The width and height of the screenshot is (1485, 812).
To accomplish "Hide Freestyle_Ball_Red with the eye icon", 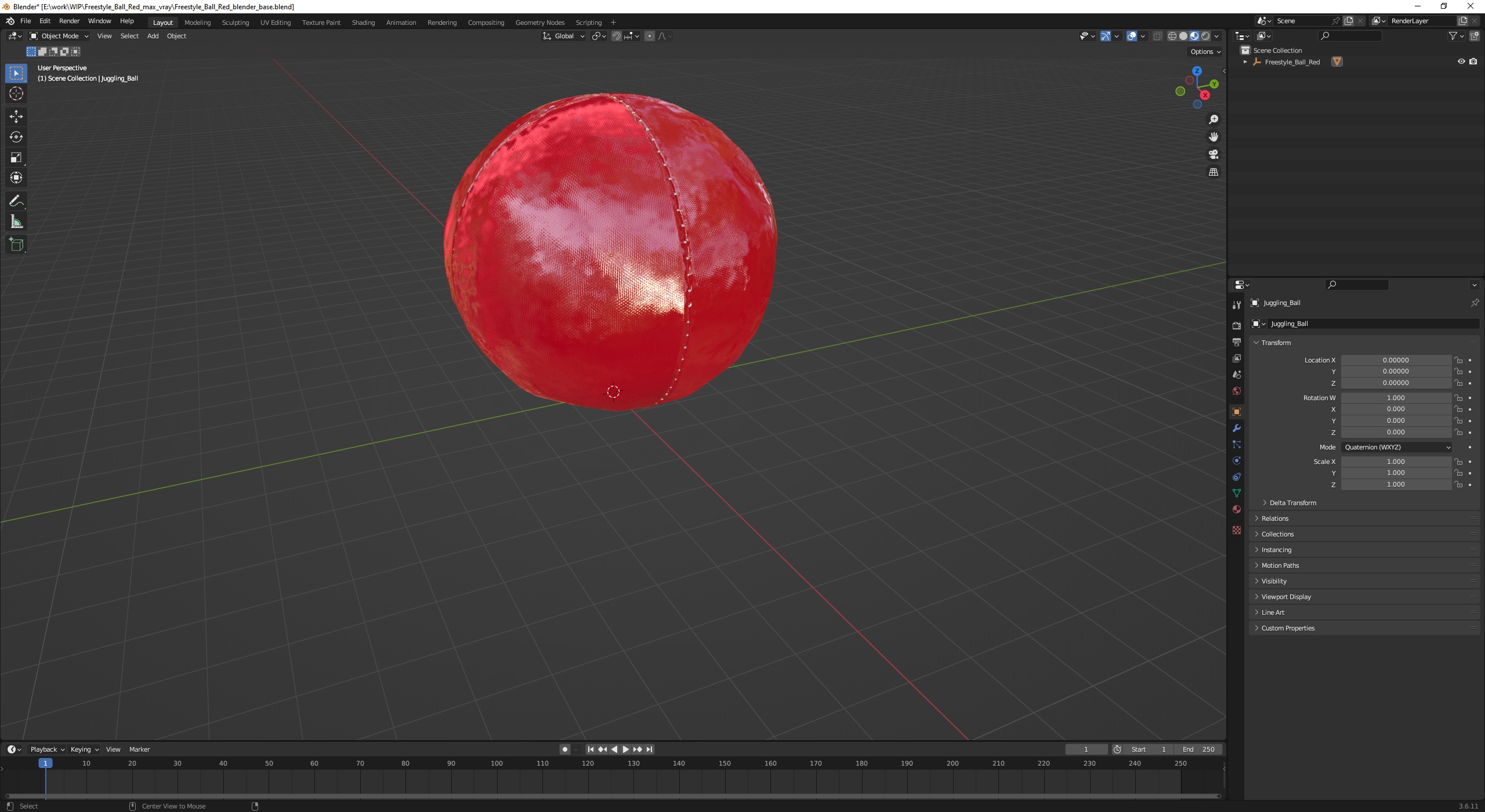I will 1461,61.
